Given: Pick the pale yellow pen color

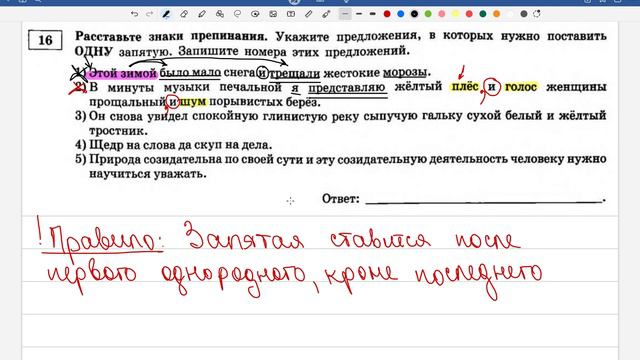Looking at the screenshot, I should 456,14.
